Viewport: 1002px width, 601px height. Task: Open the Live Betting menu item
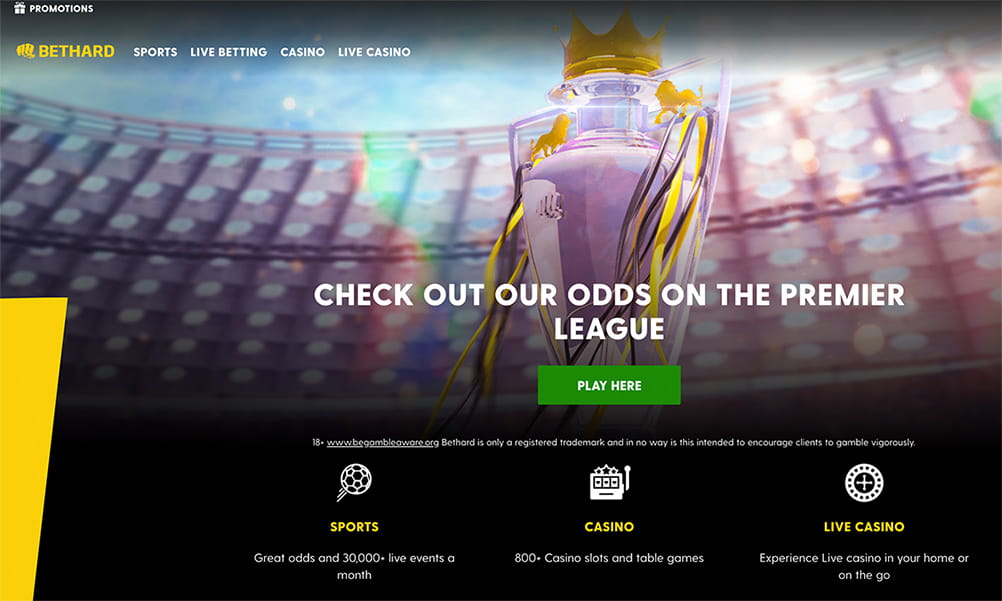pyautogui.click(x=229, y=52)
